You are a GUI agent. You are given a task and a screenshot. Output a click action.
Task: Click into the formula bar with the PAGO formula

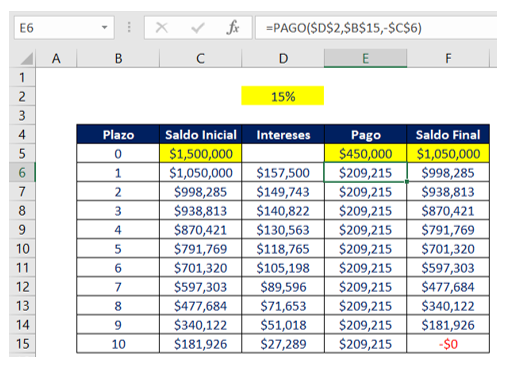click(x=376, y=28)
